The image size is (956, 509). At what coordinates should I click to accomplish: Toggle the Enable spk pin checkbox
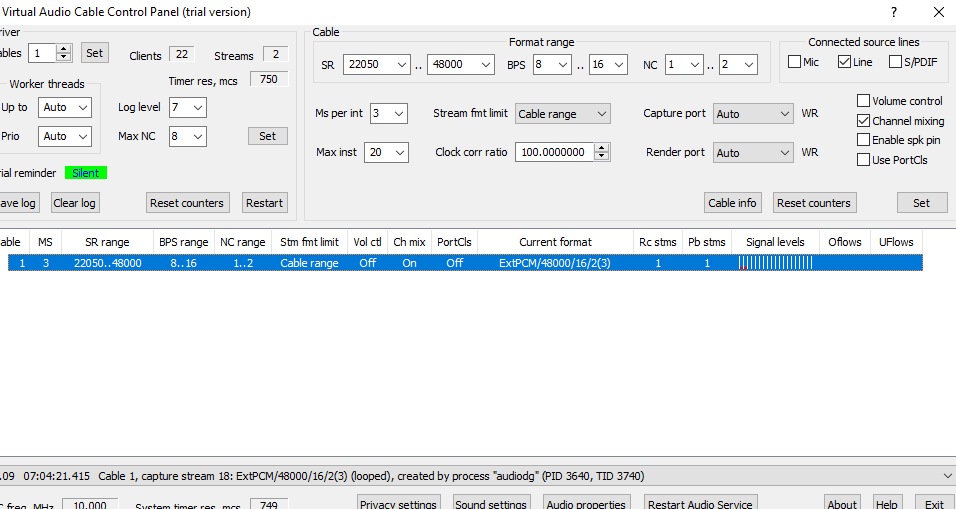click(863, 140)
